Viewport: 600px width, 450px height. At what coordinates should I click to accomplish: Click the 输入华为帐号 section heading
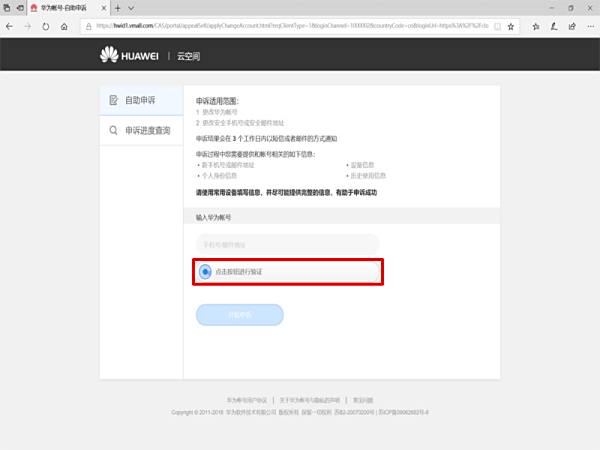pos(214,217)
